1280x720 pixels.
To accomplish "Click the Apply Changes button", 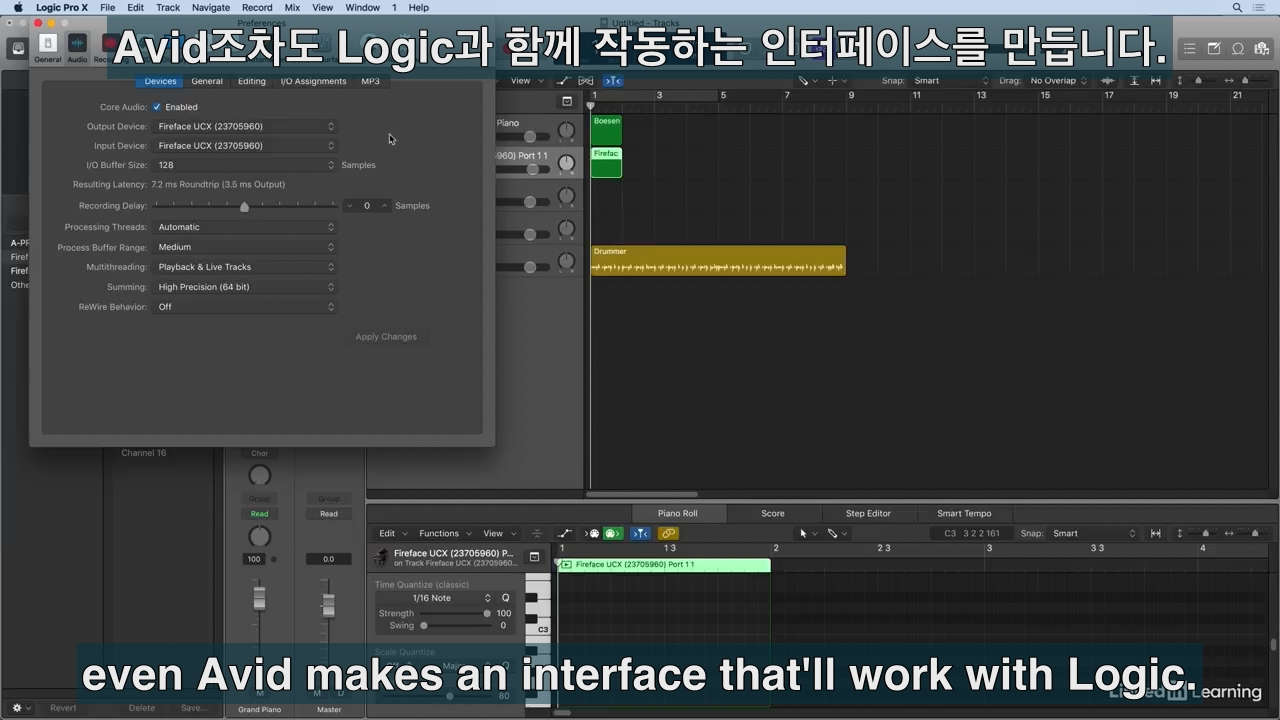I will (386, 337).
